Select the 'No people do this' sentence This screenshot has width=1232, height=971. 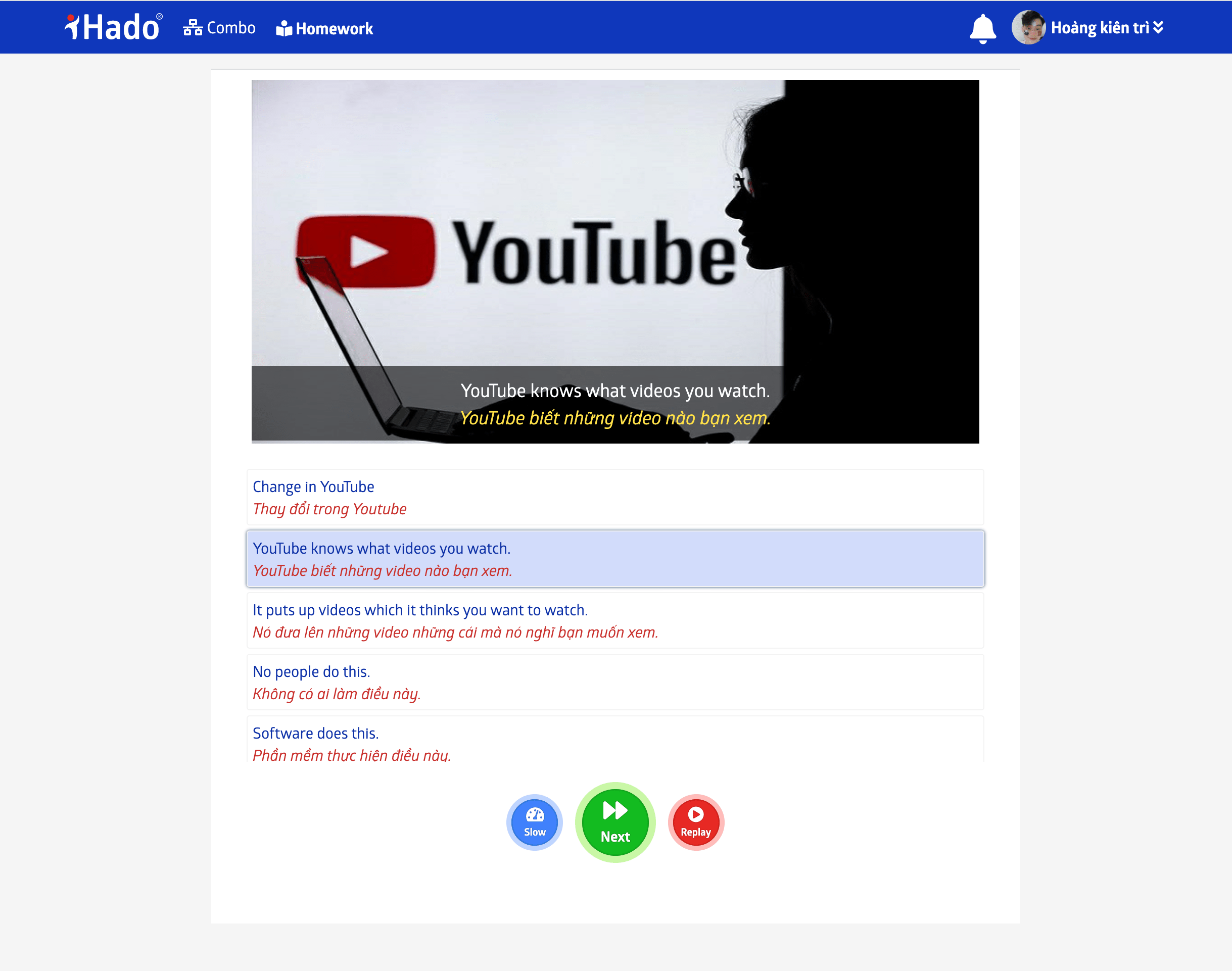point(614,682)
